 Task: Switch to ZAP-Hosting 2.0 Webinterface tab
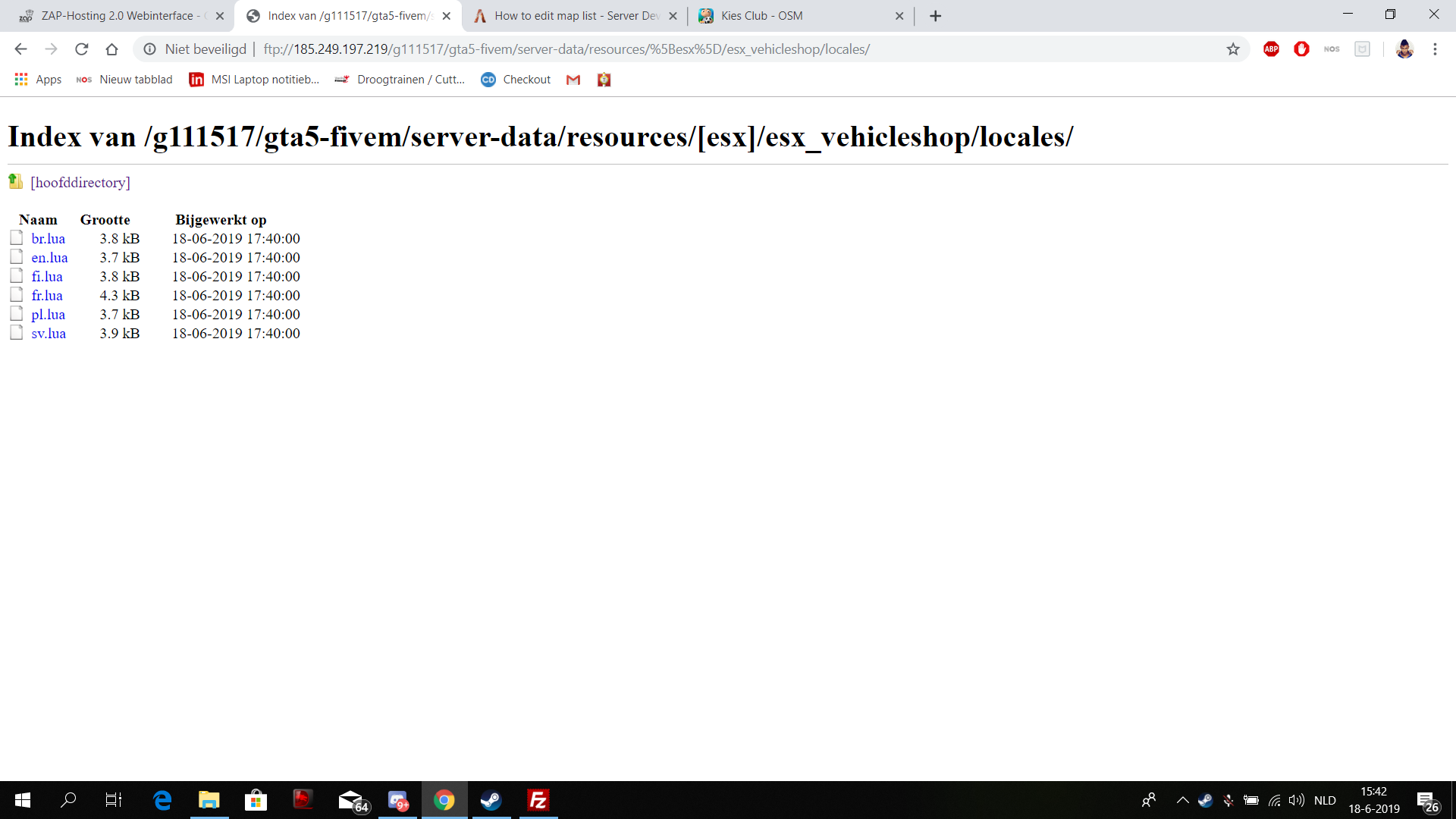[x=118, y=16]
